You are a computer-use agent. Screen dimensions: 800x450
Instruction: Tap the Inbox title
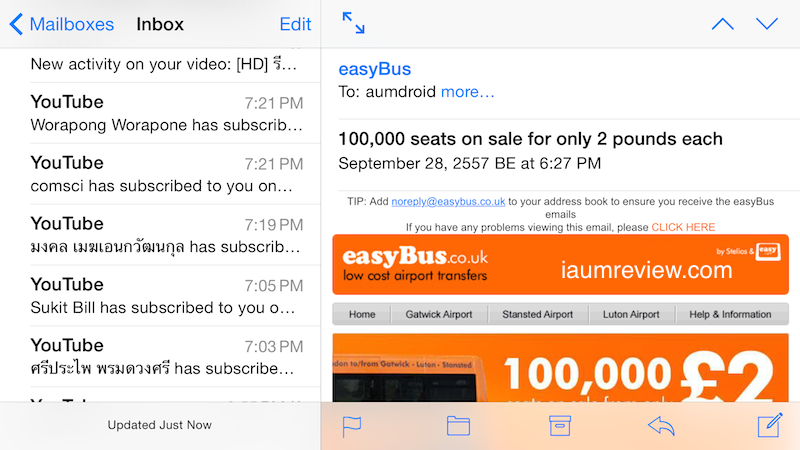(160, 24)
